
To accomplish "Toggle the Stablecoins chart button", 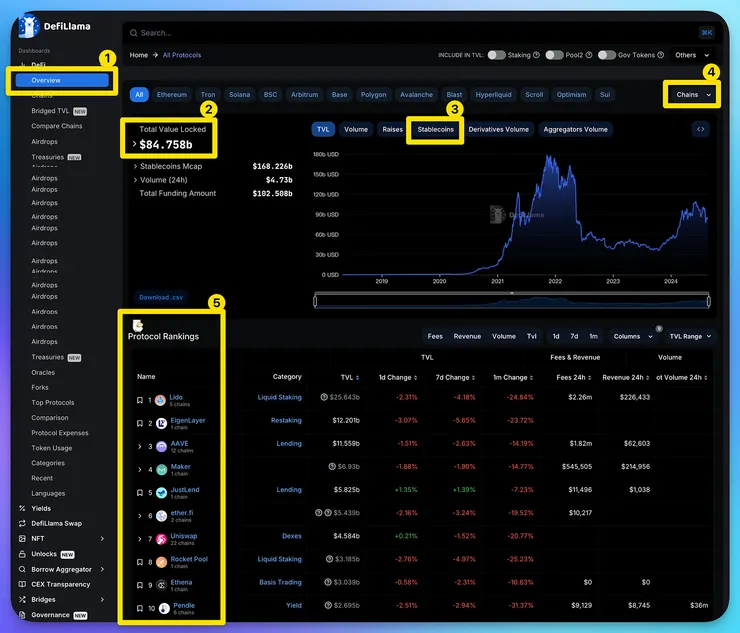I will click(x=436, y=129).
